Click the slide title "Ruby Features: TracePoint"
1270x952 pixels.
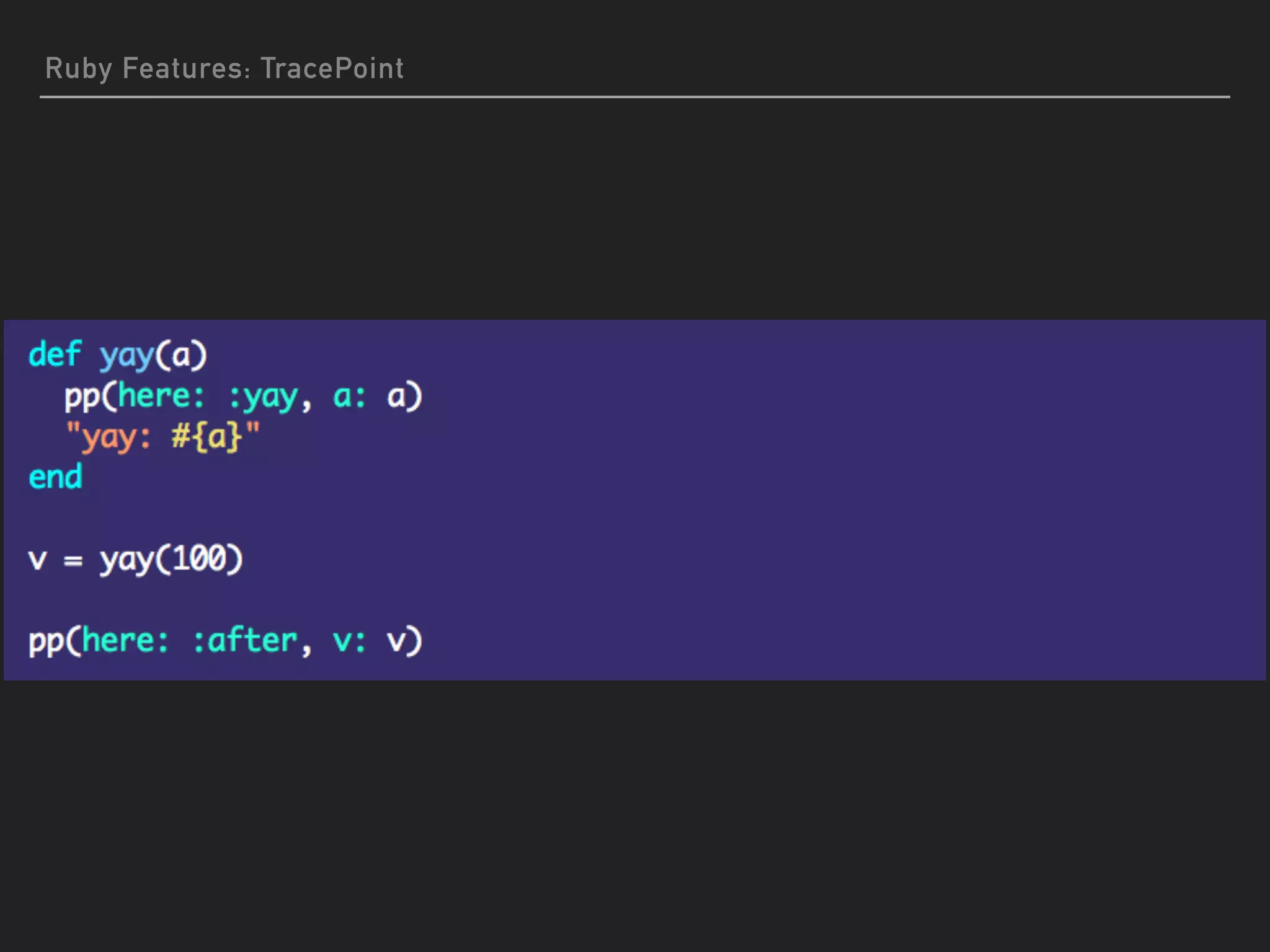point(224,68)
